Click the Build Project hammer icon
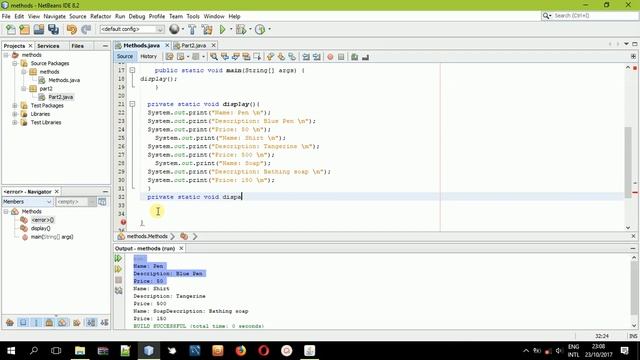Screen dimensions: 640x360 point(192,29)
